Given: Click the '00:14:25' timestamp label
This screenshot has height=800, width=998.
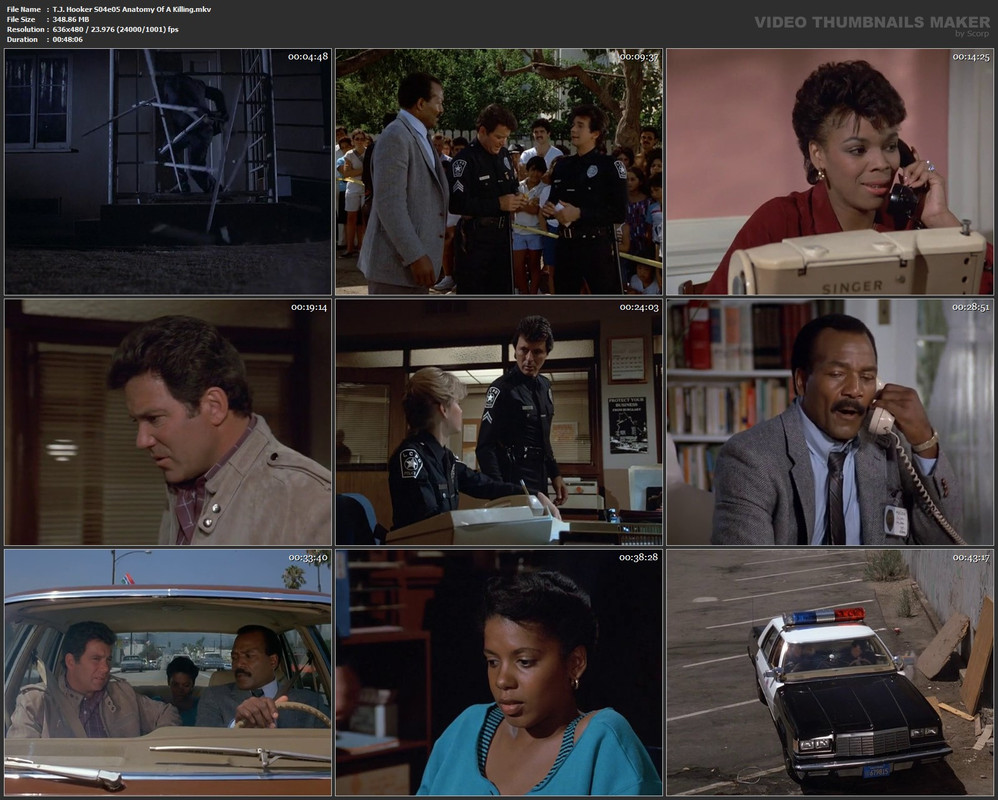Looking at the screenshot, I should [x=970, y=57].
